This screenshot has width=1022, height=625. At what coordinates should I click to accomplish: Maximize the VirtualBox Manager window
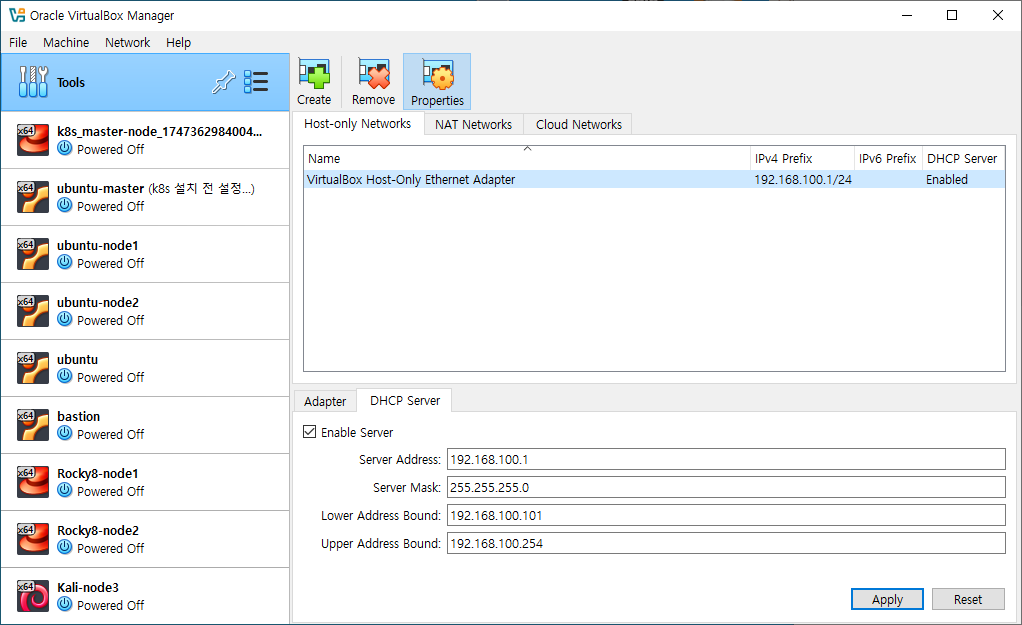tap(952, 15)
